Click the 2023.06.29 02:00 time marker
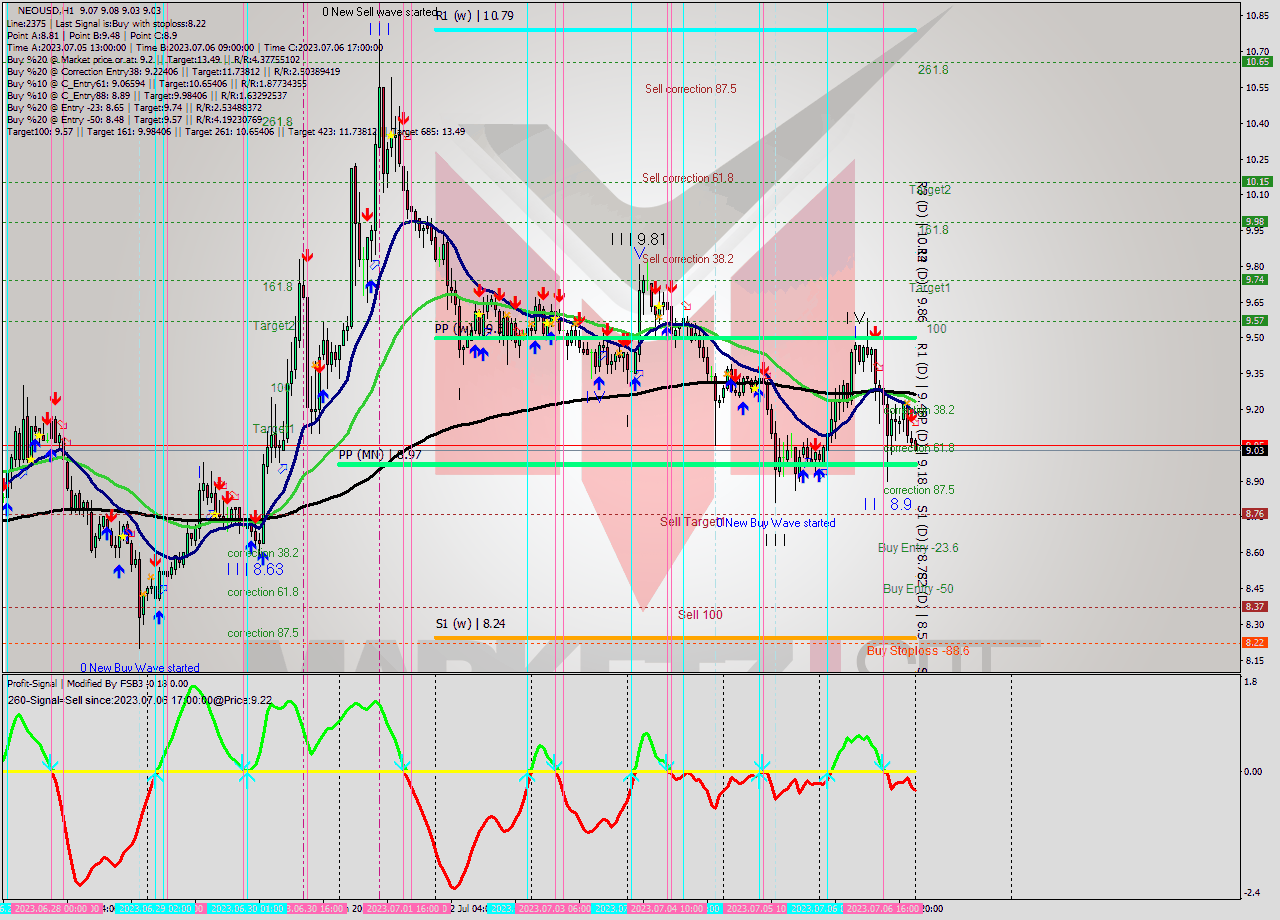Screen dimensions: 1280x920 [162, 909]
